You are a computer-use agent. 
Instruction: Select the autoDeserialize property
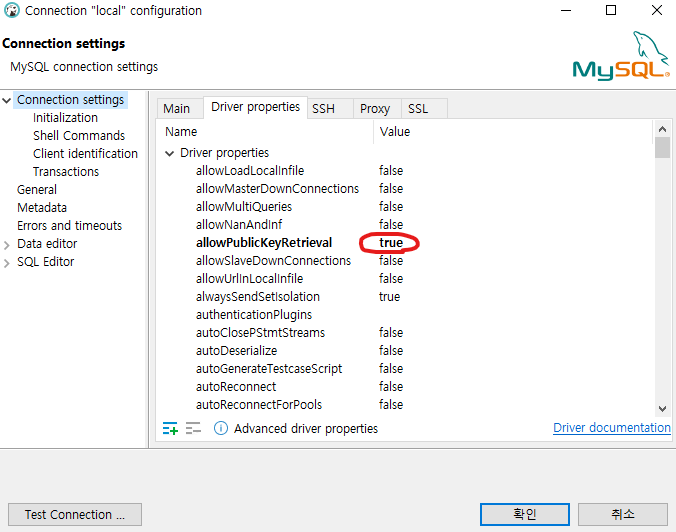[x=236, y=351]
